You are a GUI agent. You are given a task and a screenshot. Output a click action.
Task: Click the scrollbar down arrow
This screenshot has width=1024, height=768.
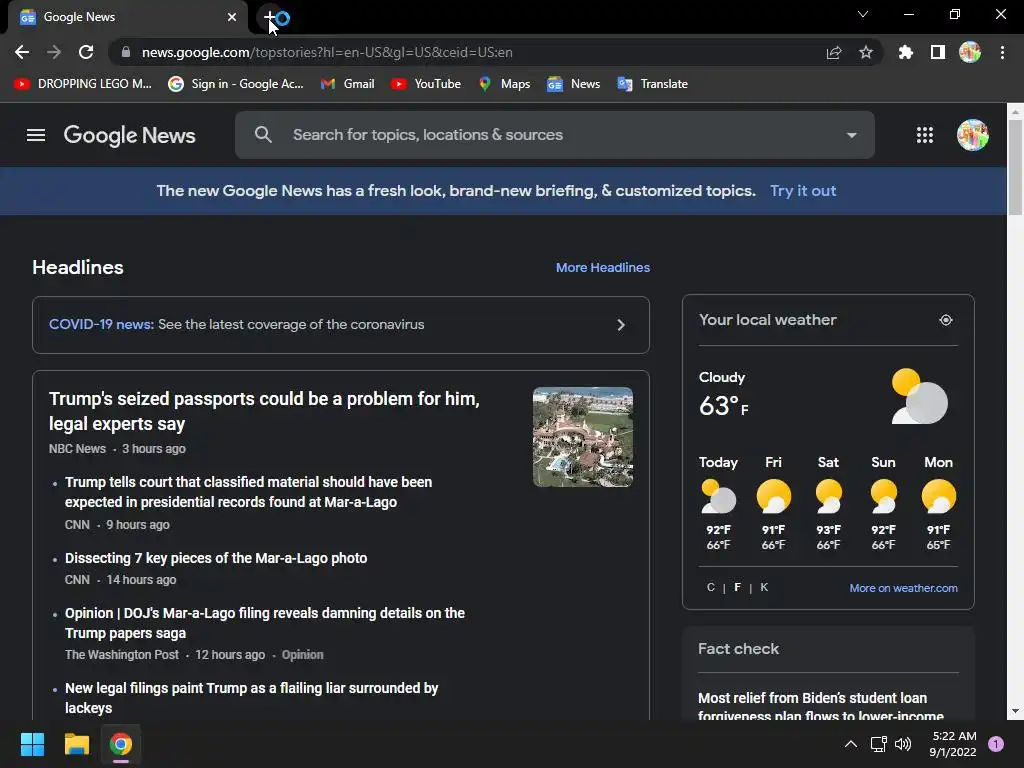pos(1015,711)
